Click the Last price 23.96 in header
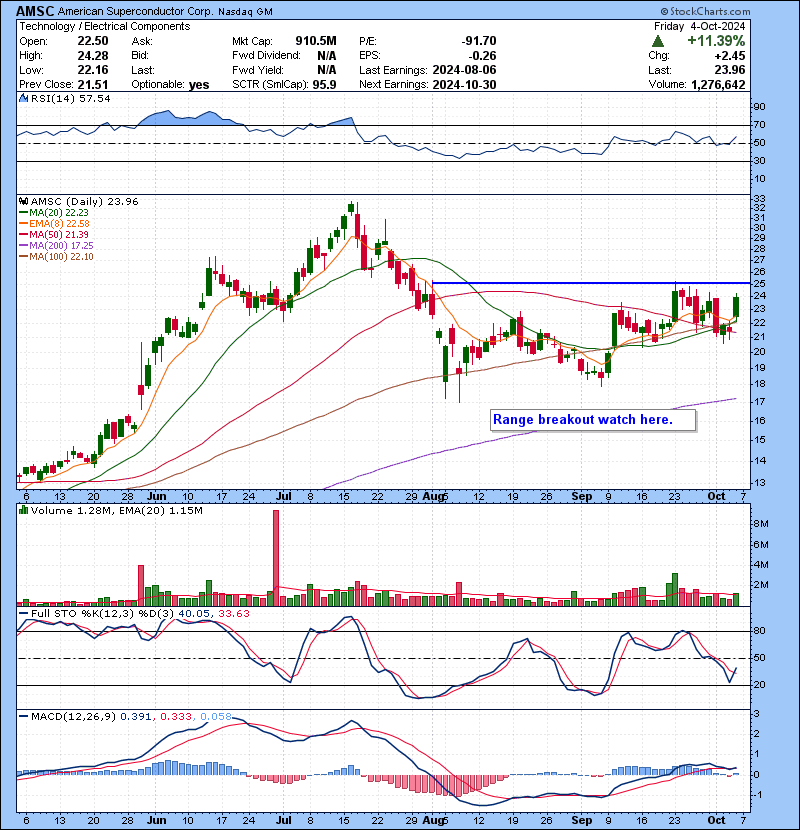 click(x=730, y=70)
